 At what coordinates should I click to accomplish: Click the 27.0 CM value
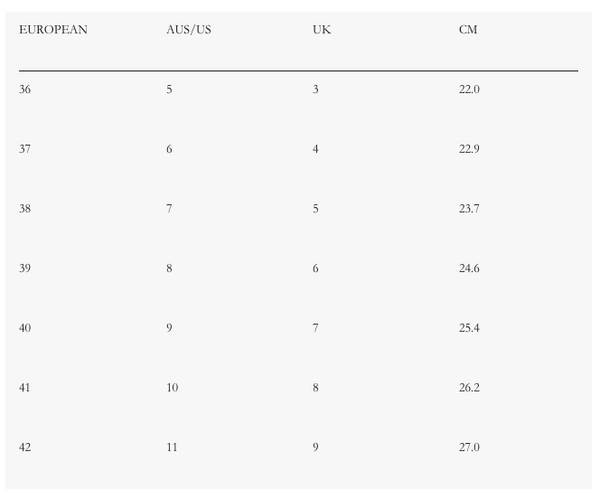(x=469, y=447)
